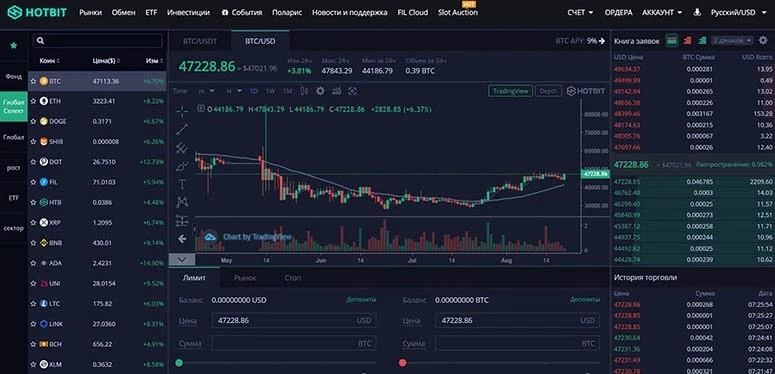
Task: Select the Text annotation tool
Action: tap(182, 184)
